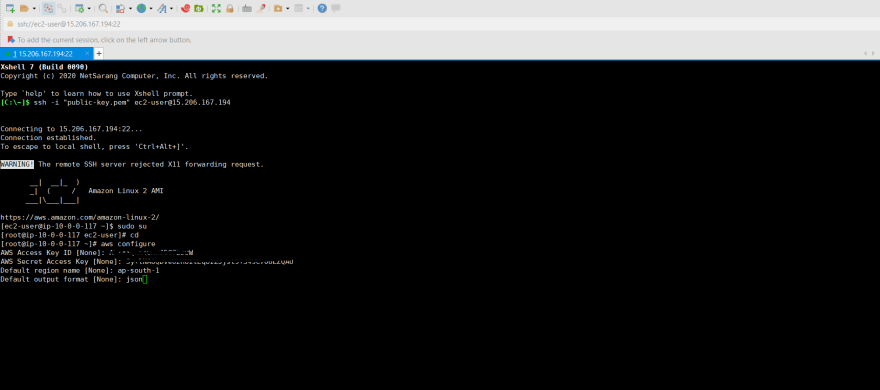Click the New session icon

tap(10, 8)
